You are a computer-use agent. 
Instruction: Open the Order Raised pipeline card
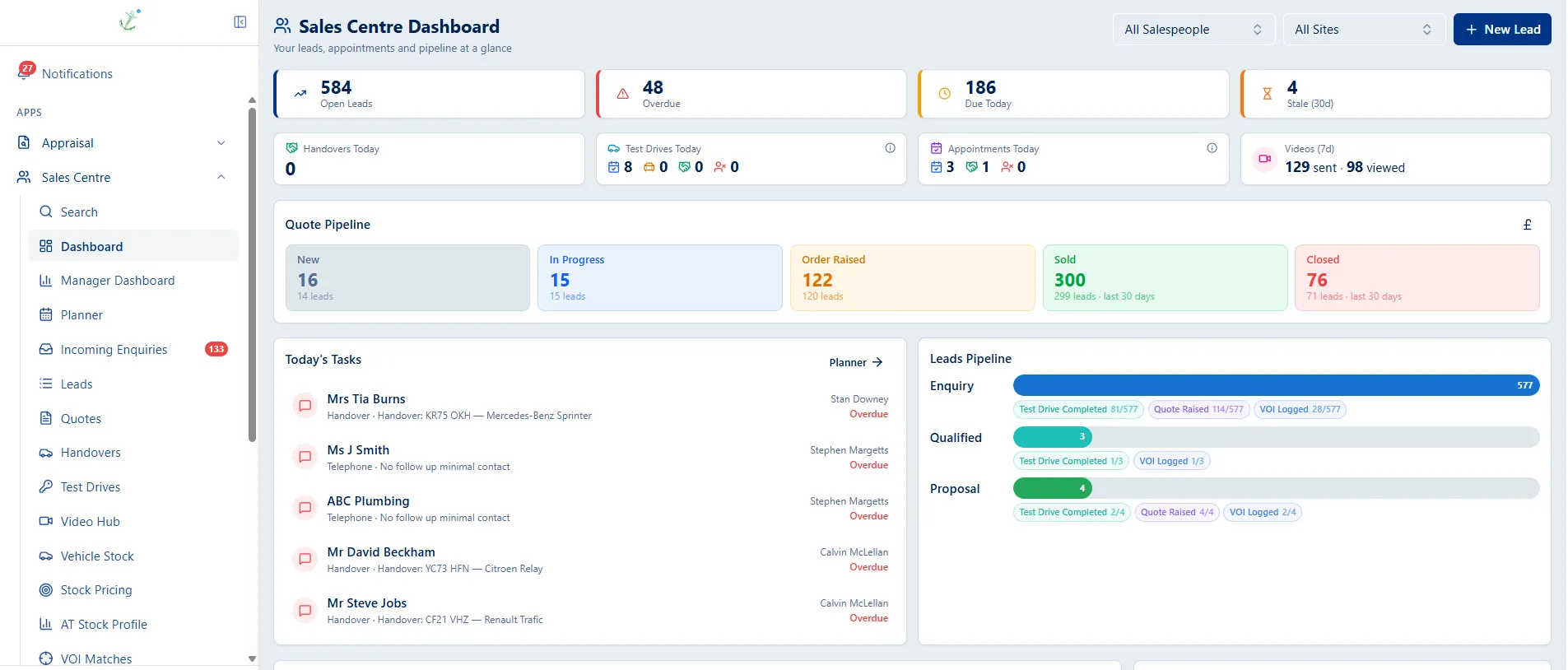(x=912, y=277)
